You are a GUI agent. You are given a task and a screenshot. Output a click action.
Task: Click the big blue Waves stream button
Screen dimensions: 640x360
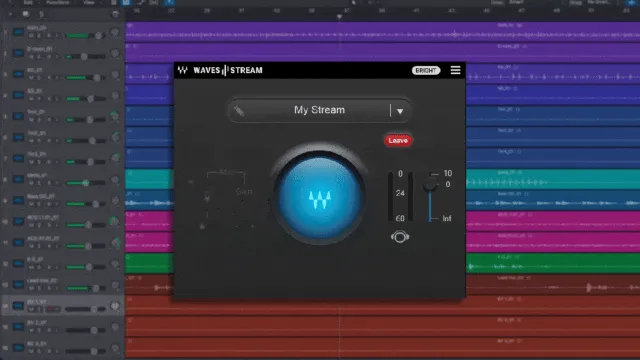point(320,197)
